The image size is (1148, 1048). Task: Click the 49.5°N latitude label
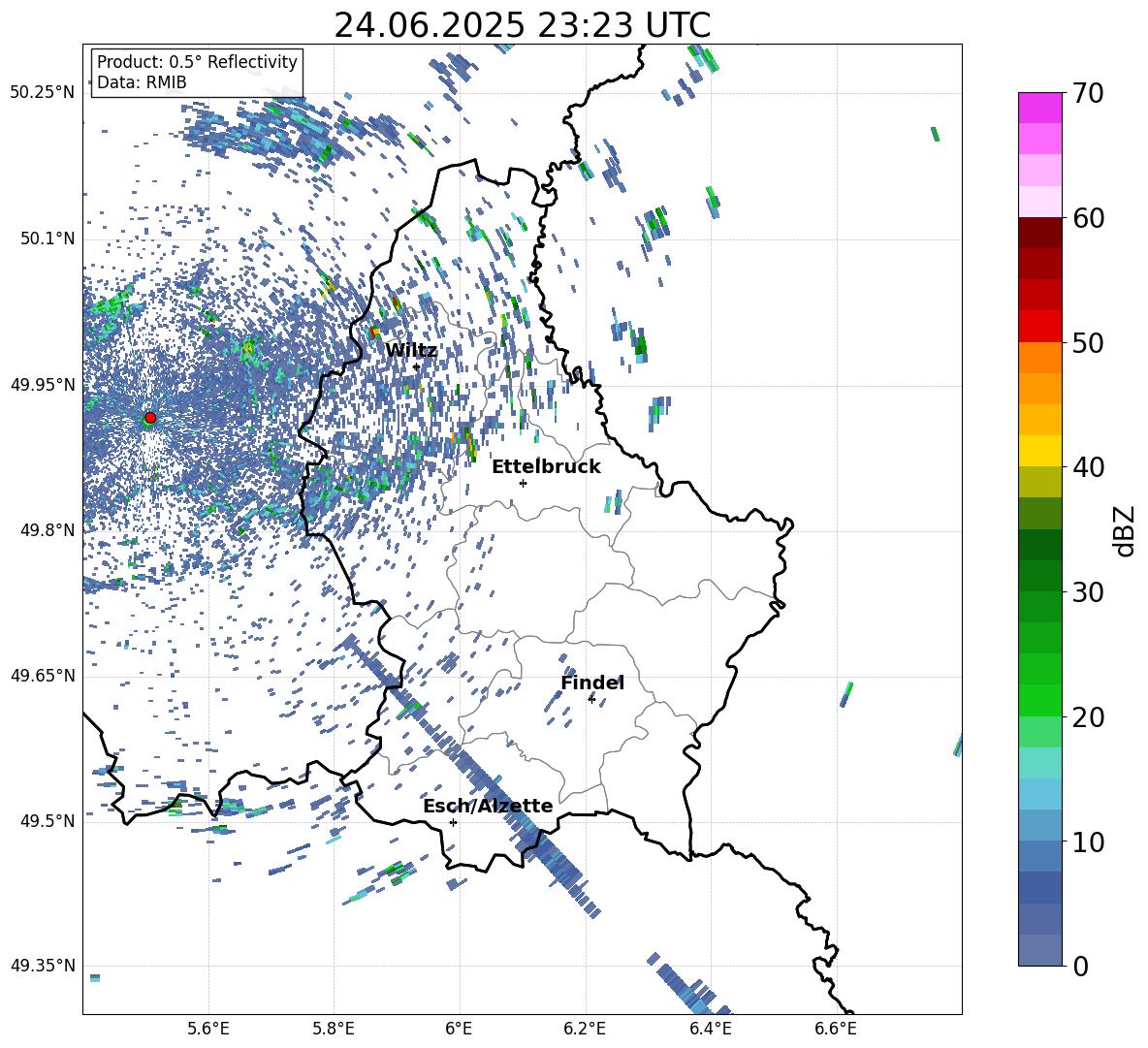click(47, 820)
